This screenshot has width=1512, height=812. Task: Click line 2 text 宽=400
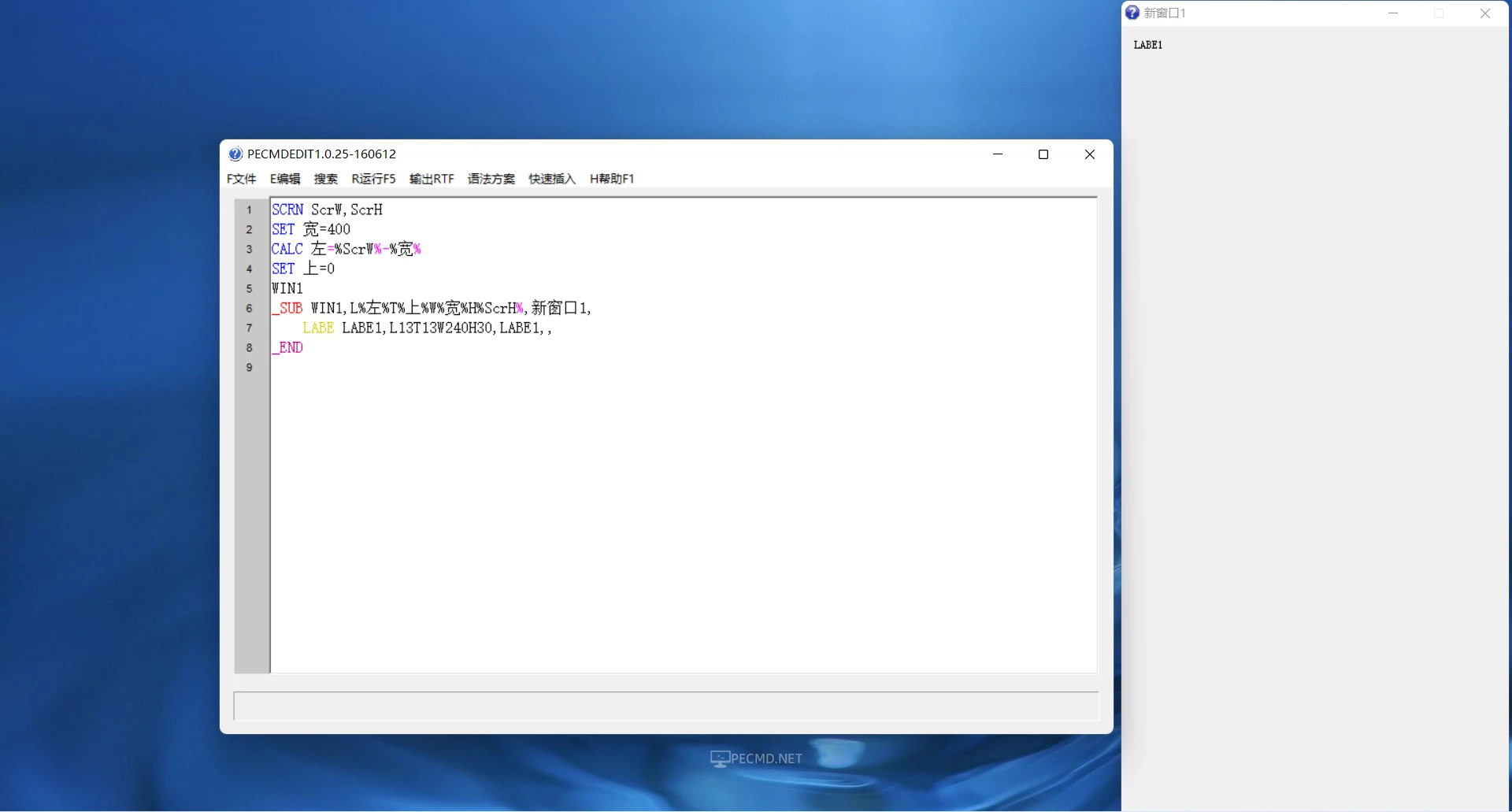coord(327,229)
